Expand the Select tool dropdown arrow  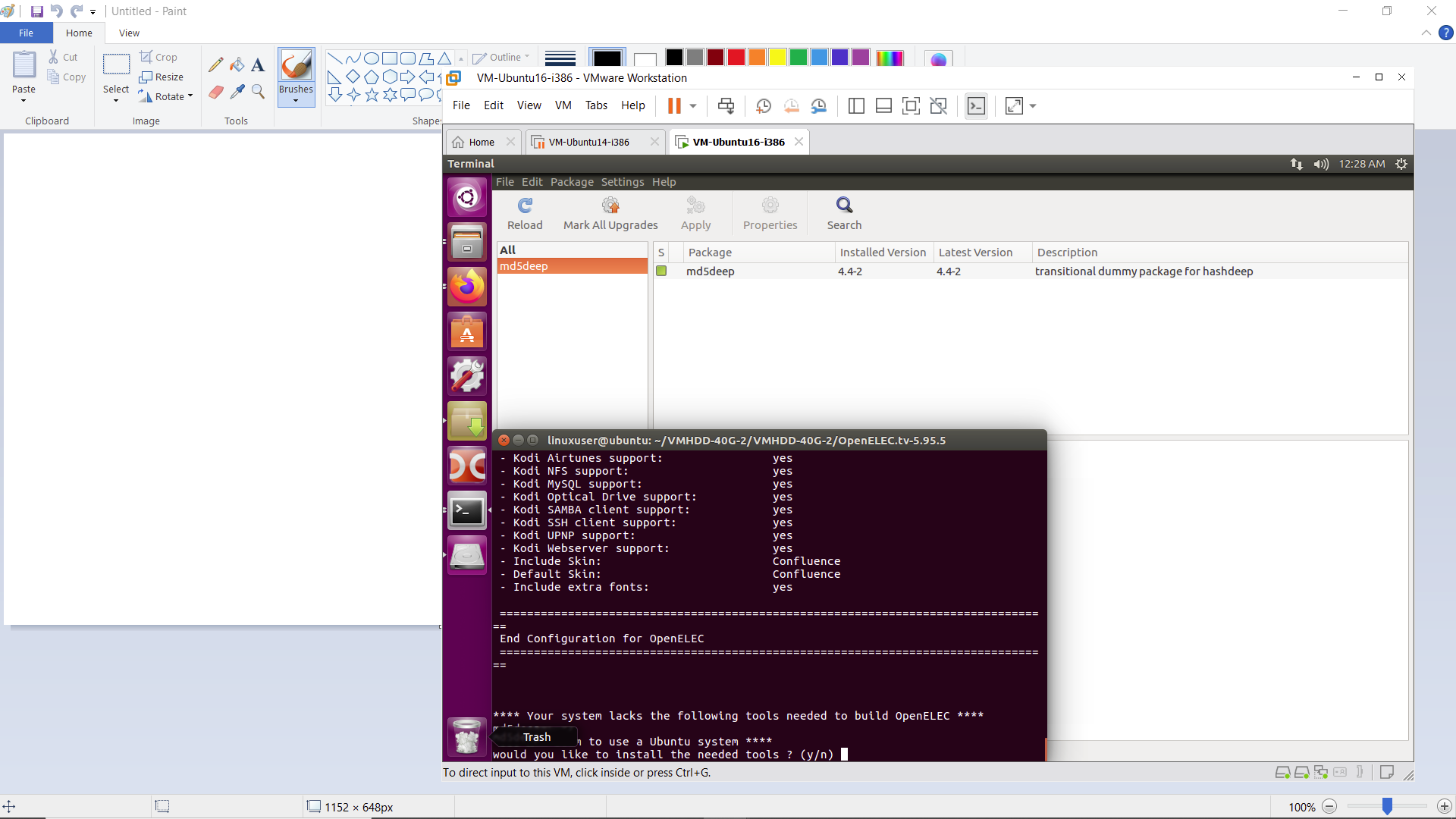click(x=116, y=100)
